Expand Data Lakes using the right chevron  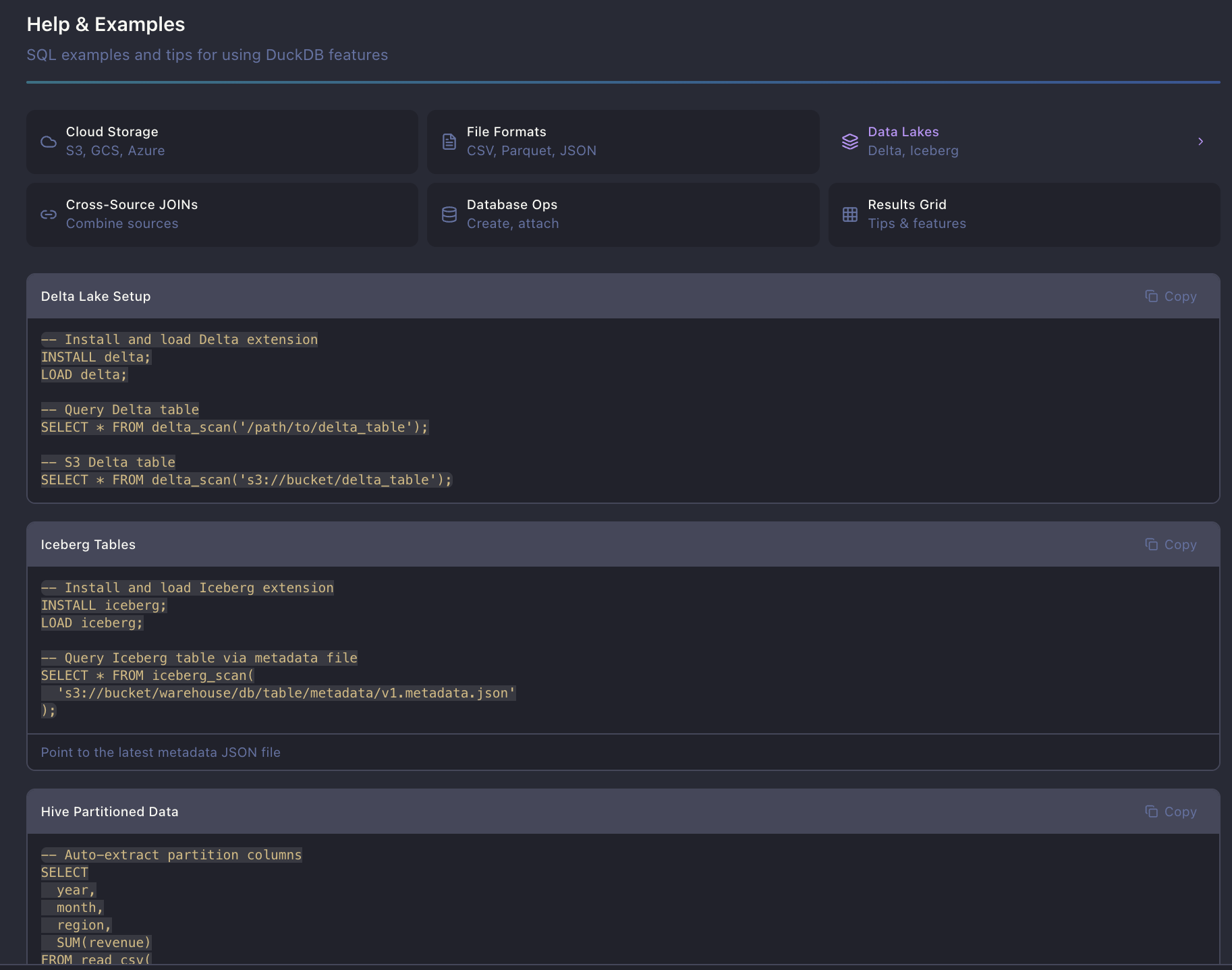(x=1201, y=142)
